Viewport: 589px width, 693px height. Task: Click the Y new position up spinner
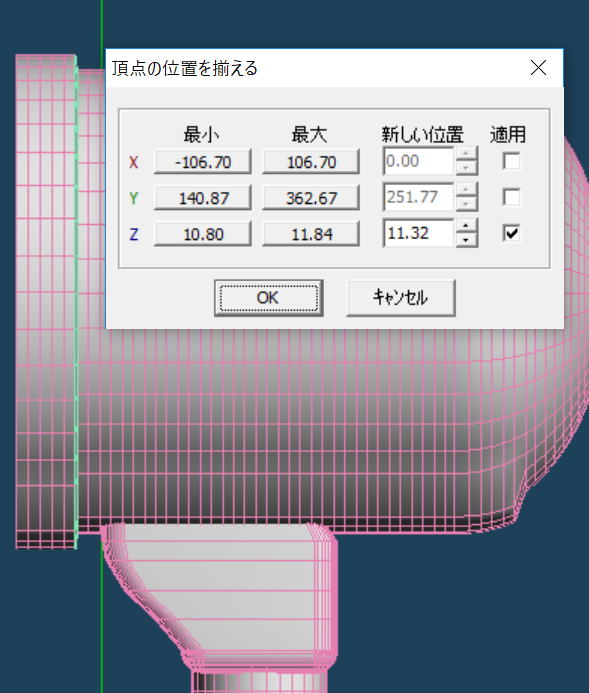pyautogui.click(x=466, y=190)
